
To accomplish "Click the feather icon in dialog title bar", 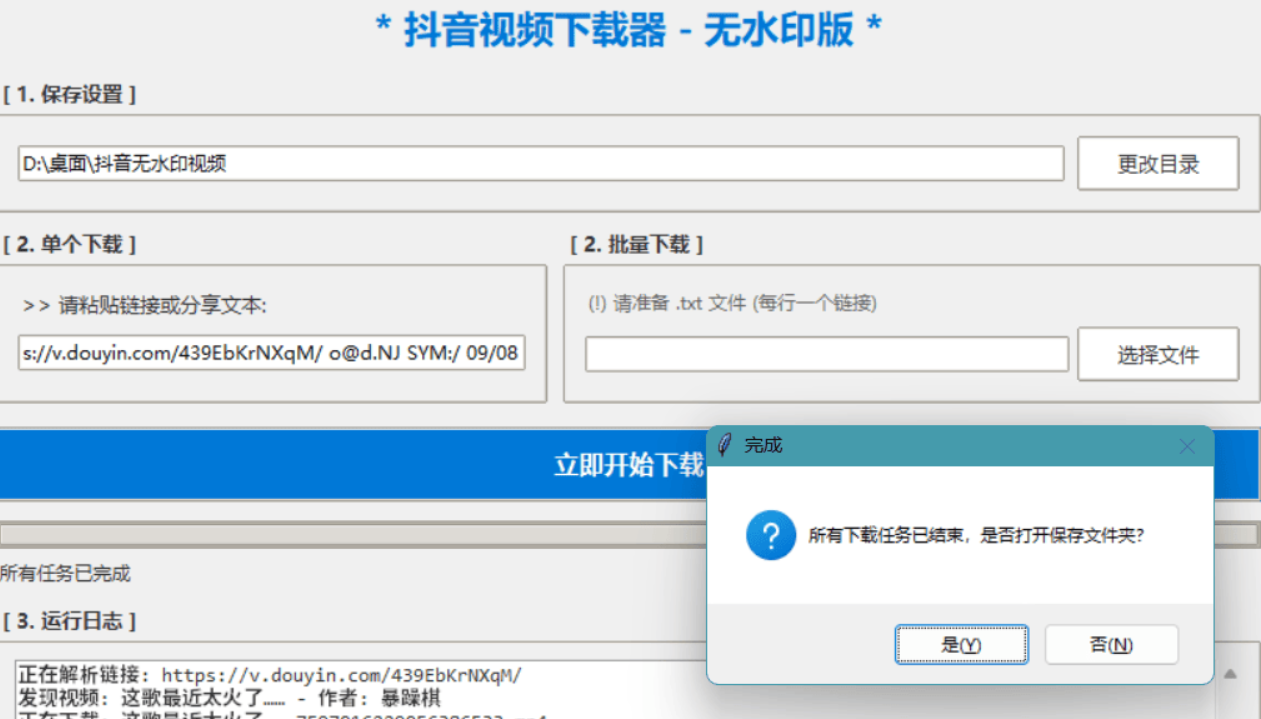I will click(725, 445).
